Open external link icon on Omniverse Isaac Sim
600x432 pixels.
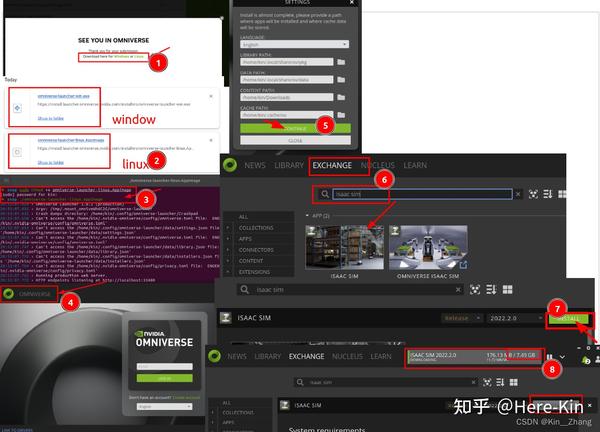pos(463,264)
